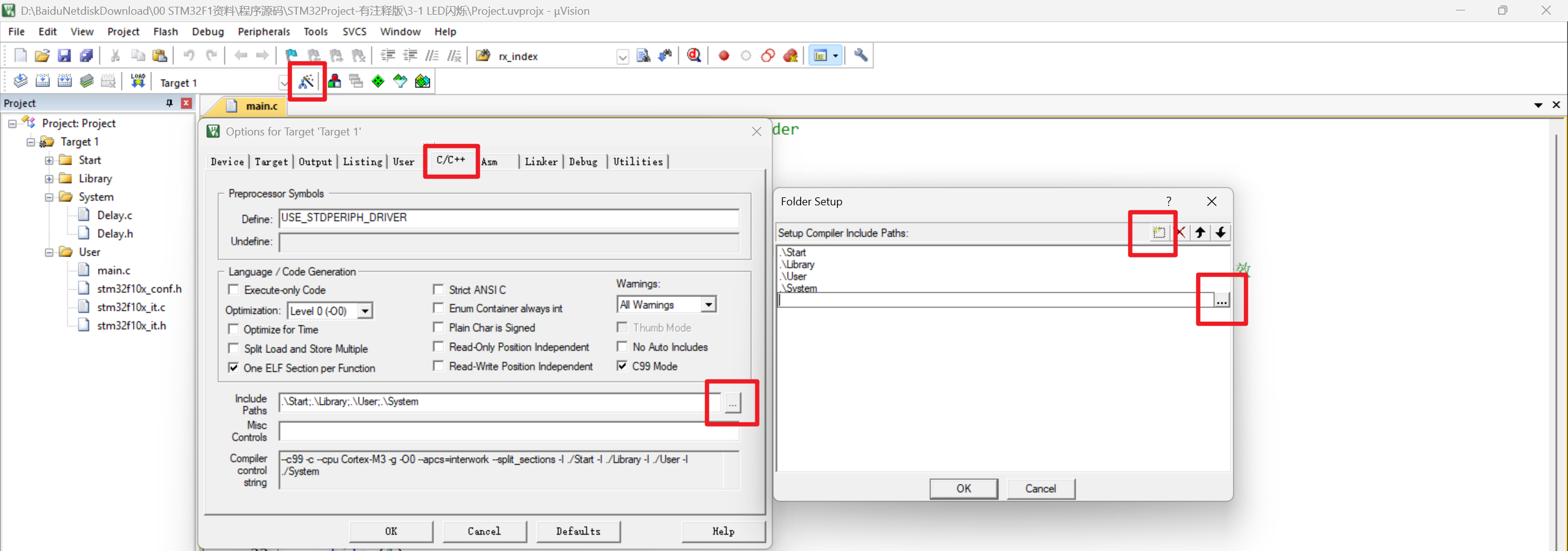Click OK in Folder Setup dialog
Screen dimensions: 1568x551
pos(963,488)
